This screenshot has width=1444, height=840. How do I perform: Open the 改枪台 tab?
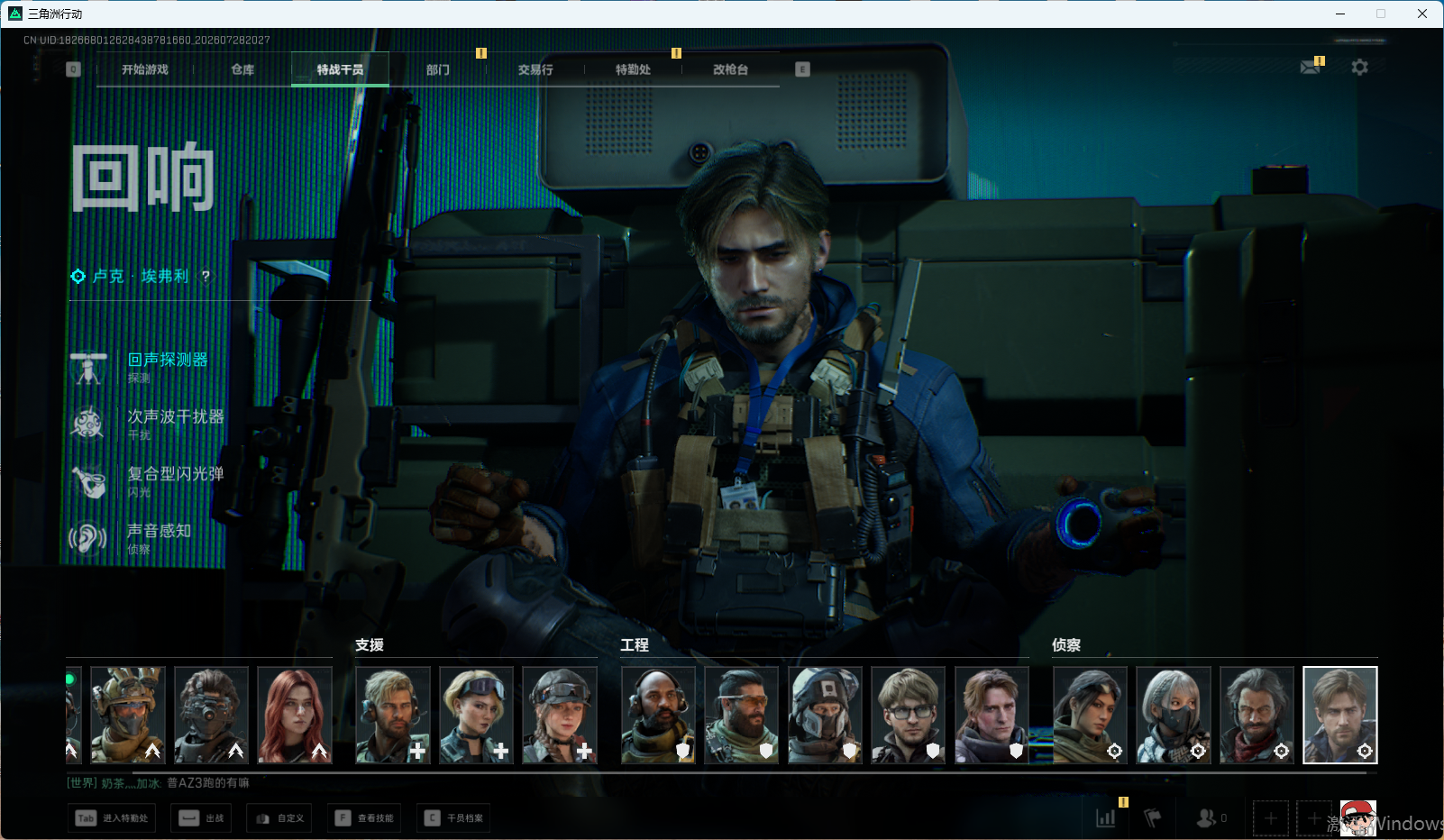(x=730, y=69)
